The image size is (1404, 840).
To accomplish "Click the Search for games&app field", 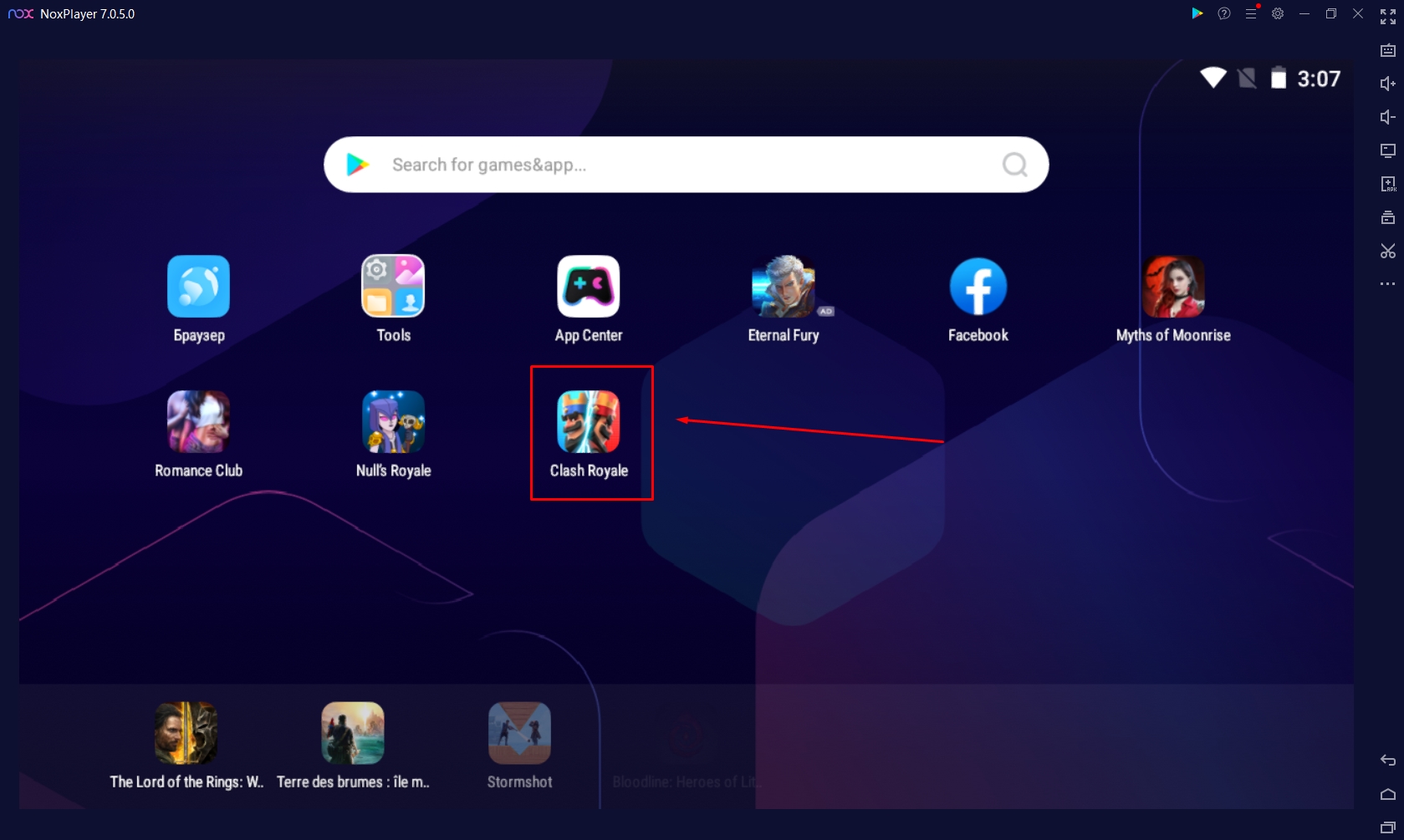I will click(686, 165).
